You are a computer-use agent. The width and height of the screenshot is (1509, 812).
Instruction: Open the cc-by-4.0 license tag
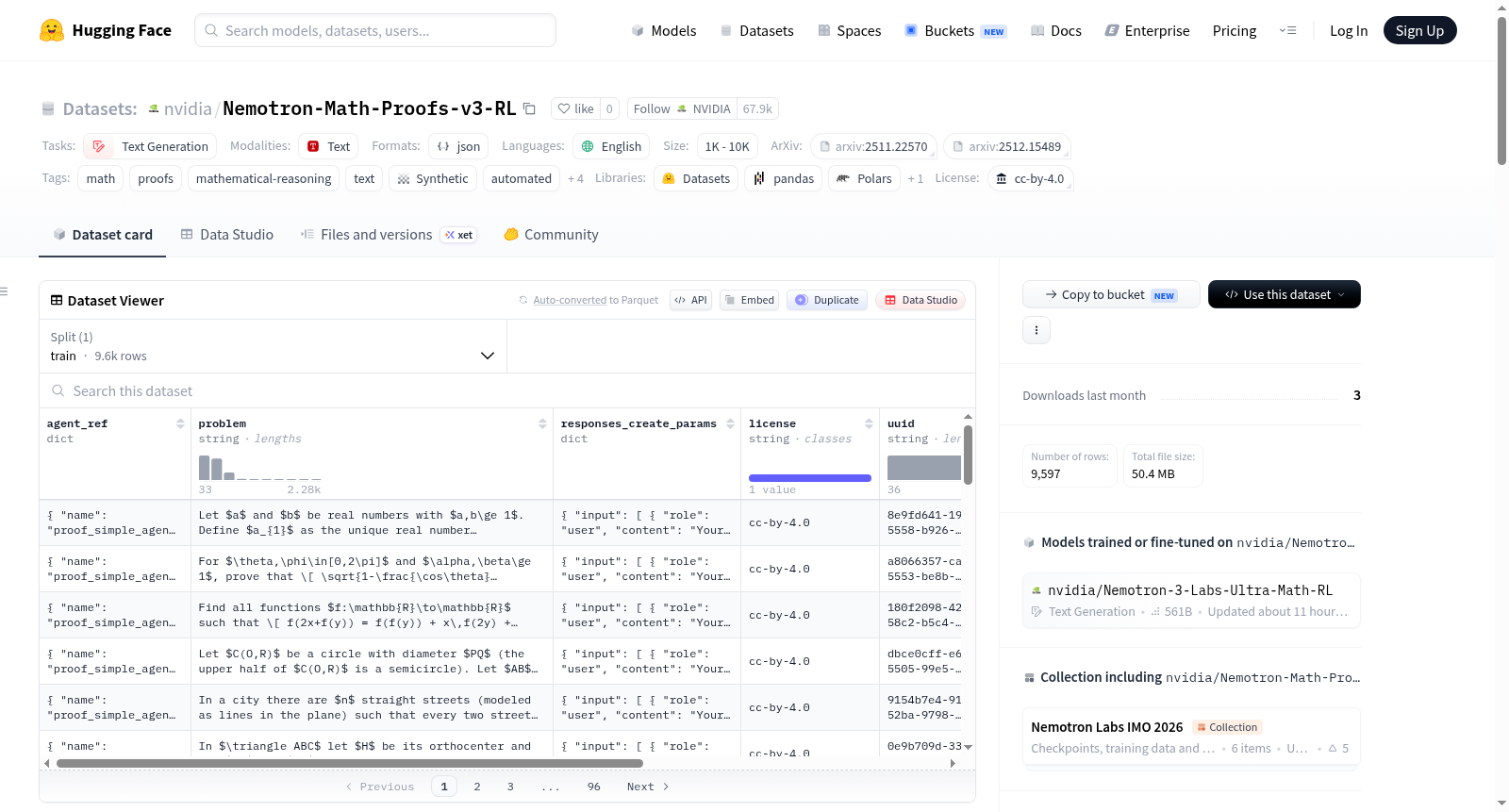(1030, 178)
